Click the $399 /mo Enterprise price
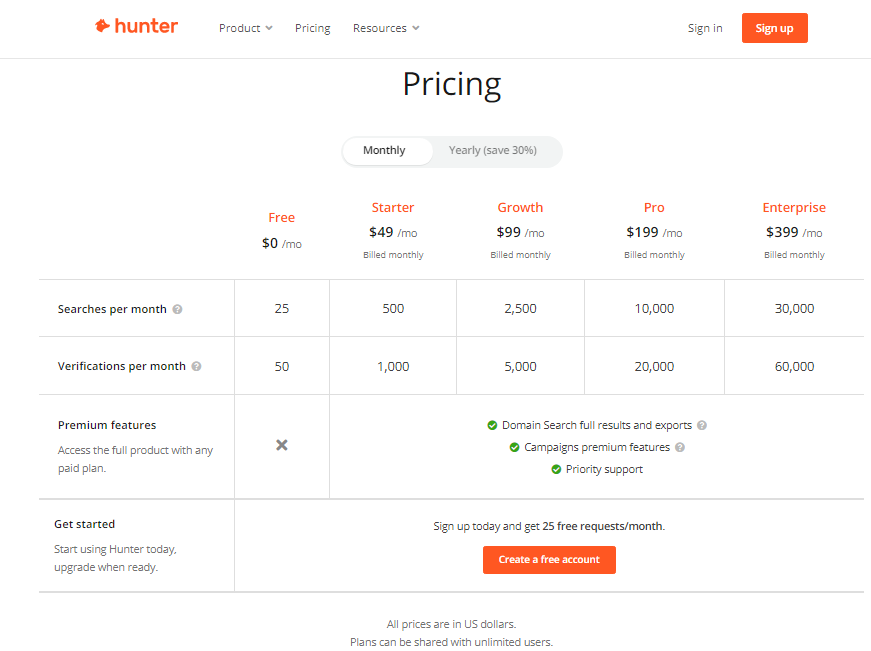 click(x=794, y=233)
